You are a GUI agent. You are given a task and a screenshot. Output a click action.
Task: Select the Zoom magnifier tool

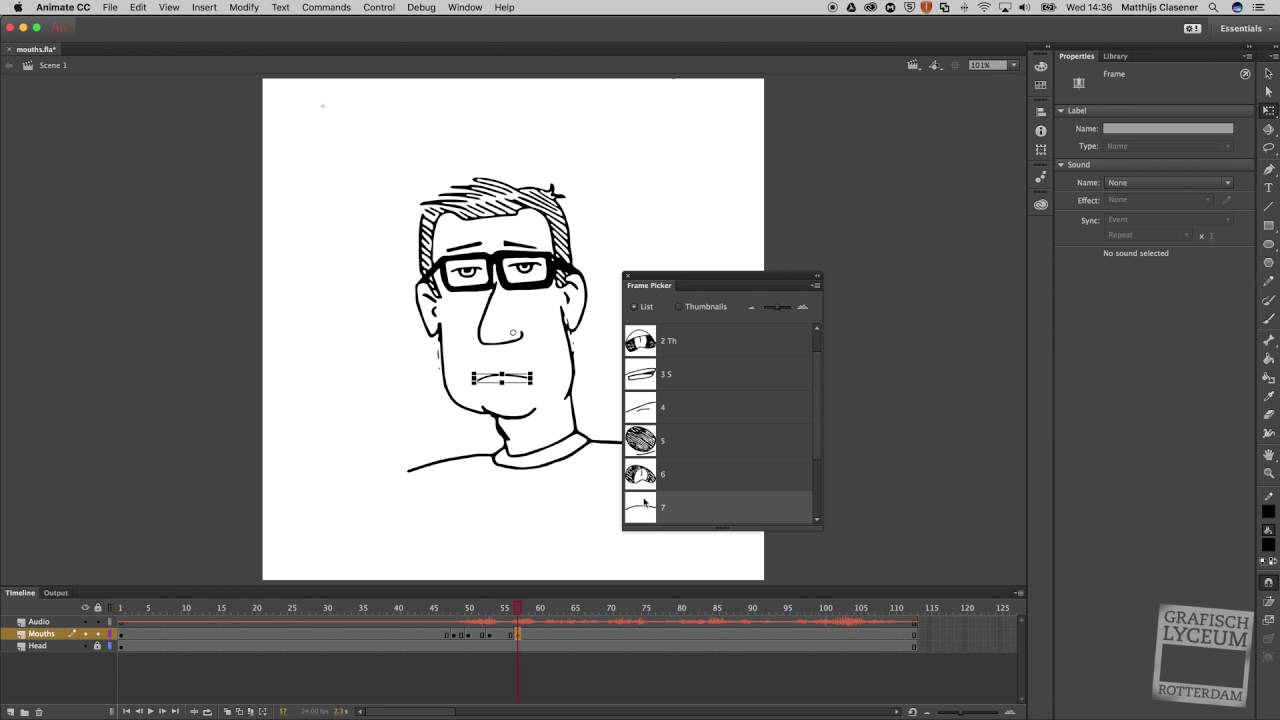(x=1268, y=474)
